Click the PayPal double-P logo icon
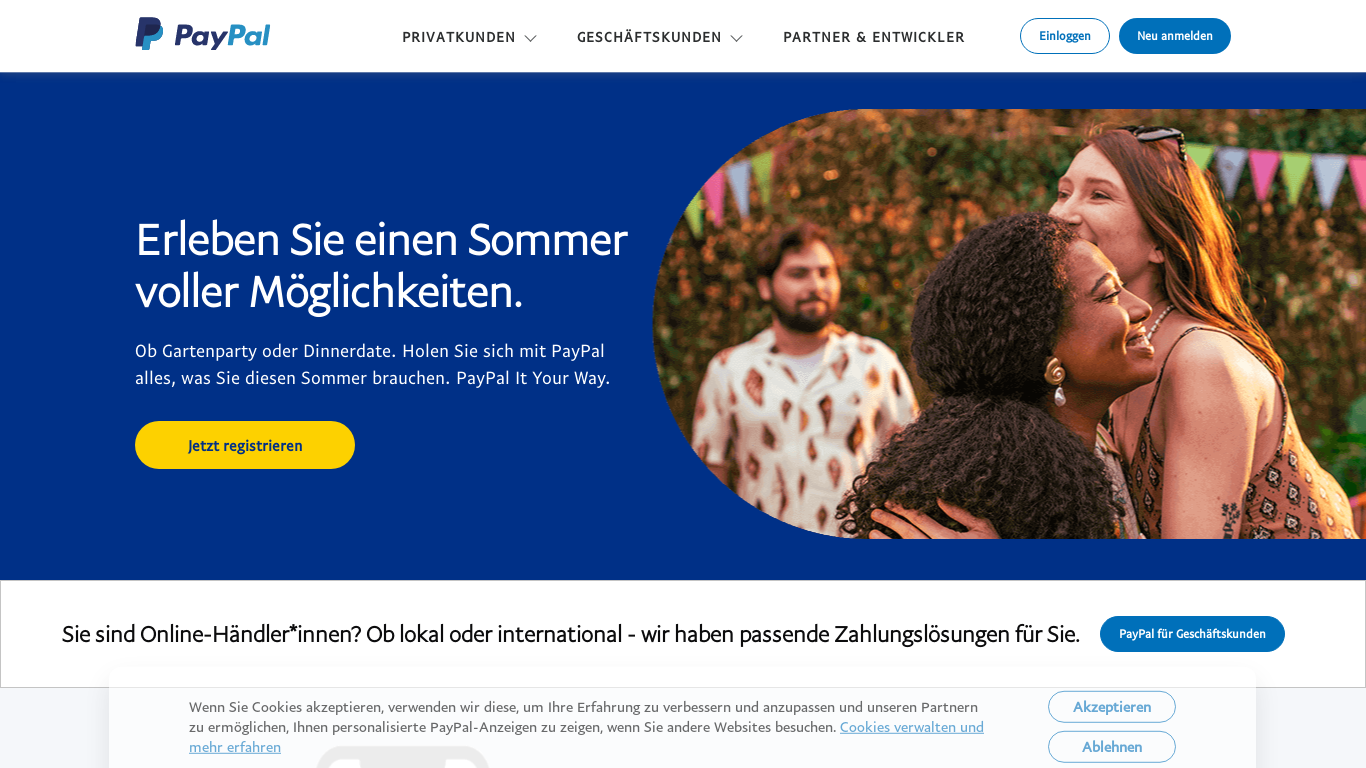1366x768 pixels. click(x=149, y=34)
